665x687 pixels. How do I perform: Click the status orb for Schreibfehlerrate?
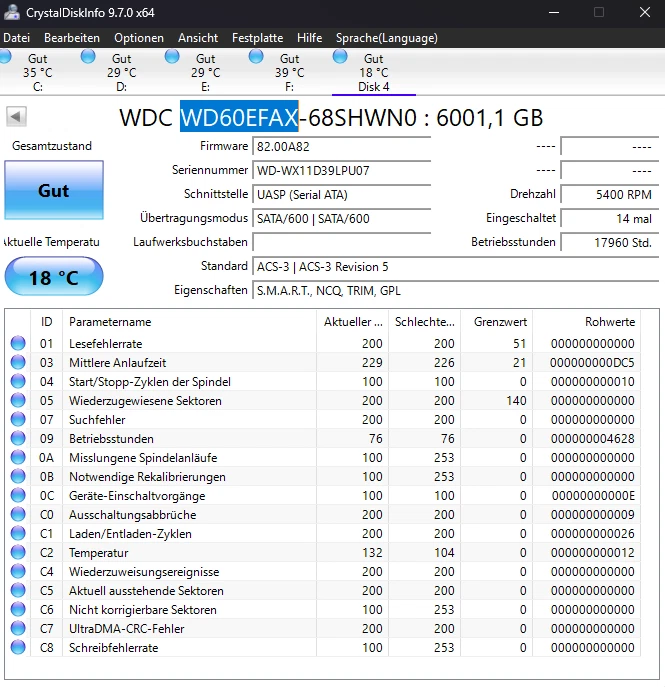point(18,648)
